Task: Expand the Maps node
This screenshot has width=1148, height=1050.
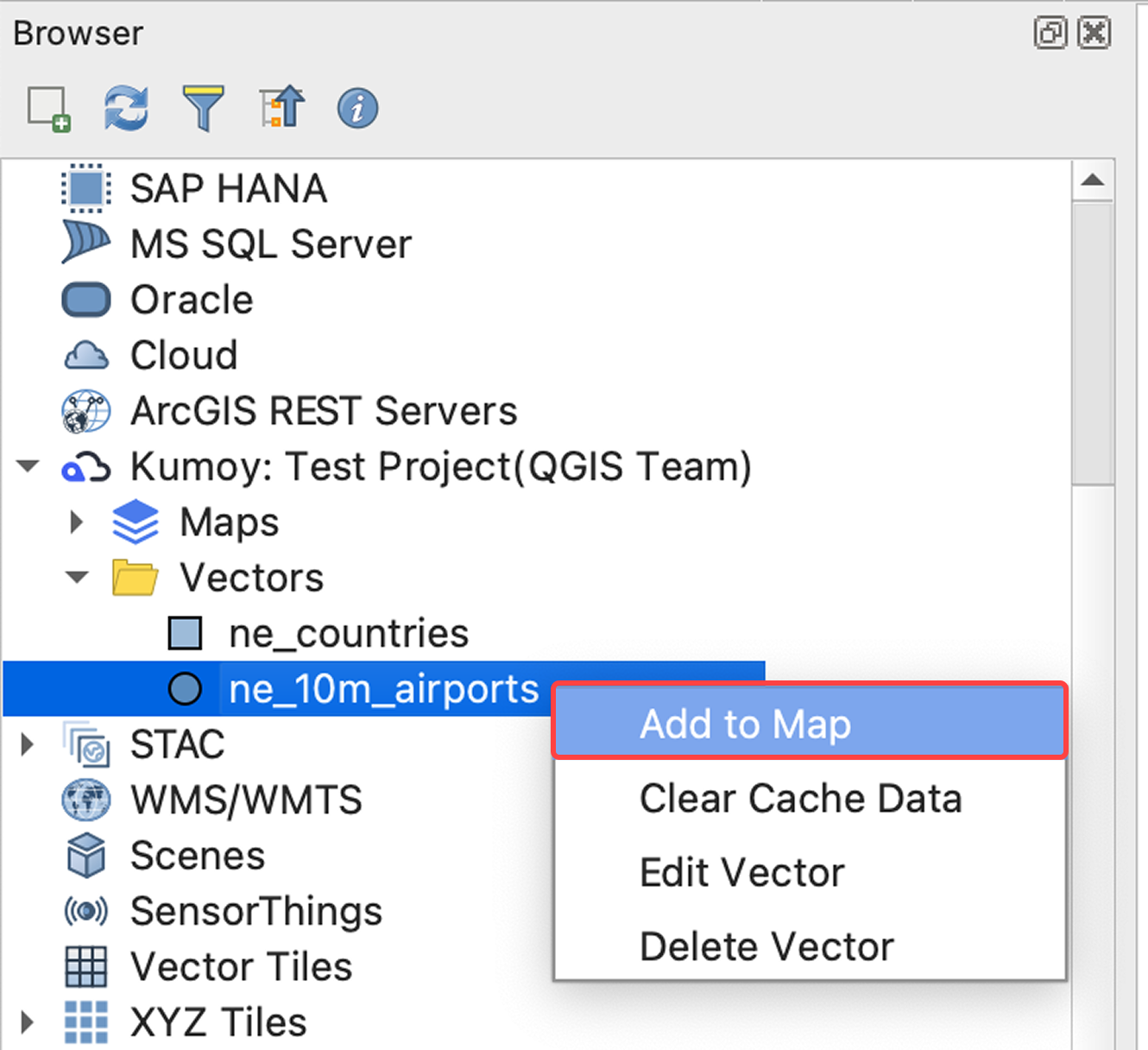Action: (77, 522)
